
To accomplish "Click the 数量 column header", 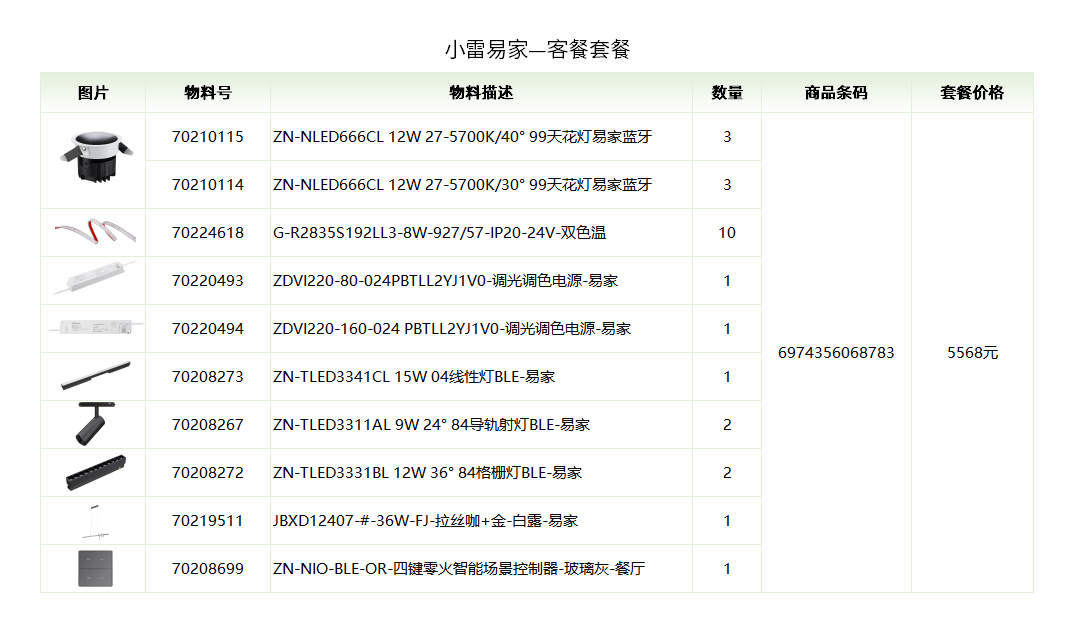I will pos(727,93).
